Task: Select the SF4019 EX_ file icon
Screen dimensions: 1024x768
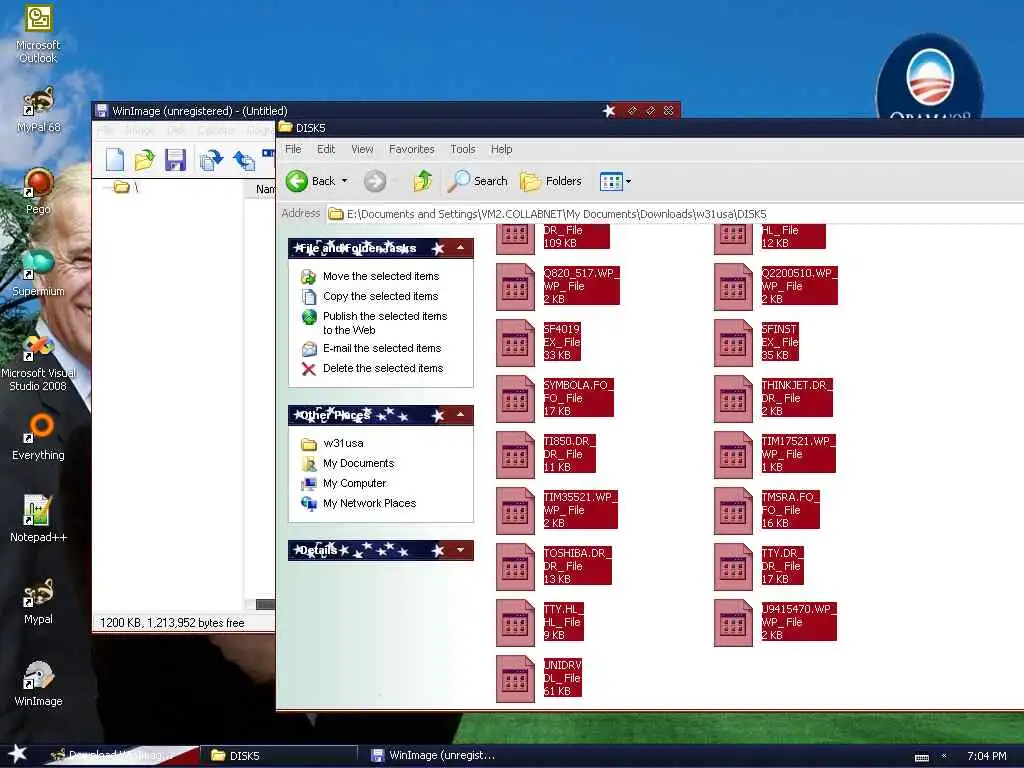Action: point(515,343)
